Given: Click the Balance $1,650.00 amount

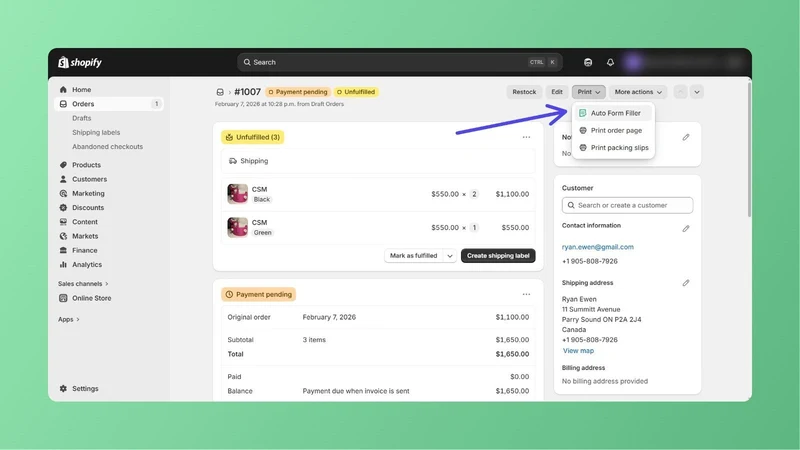Looking at the screenshot, I should (x=512, y=391).
